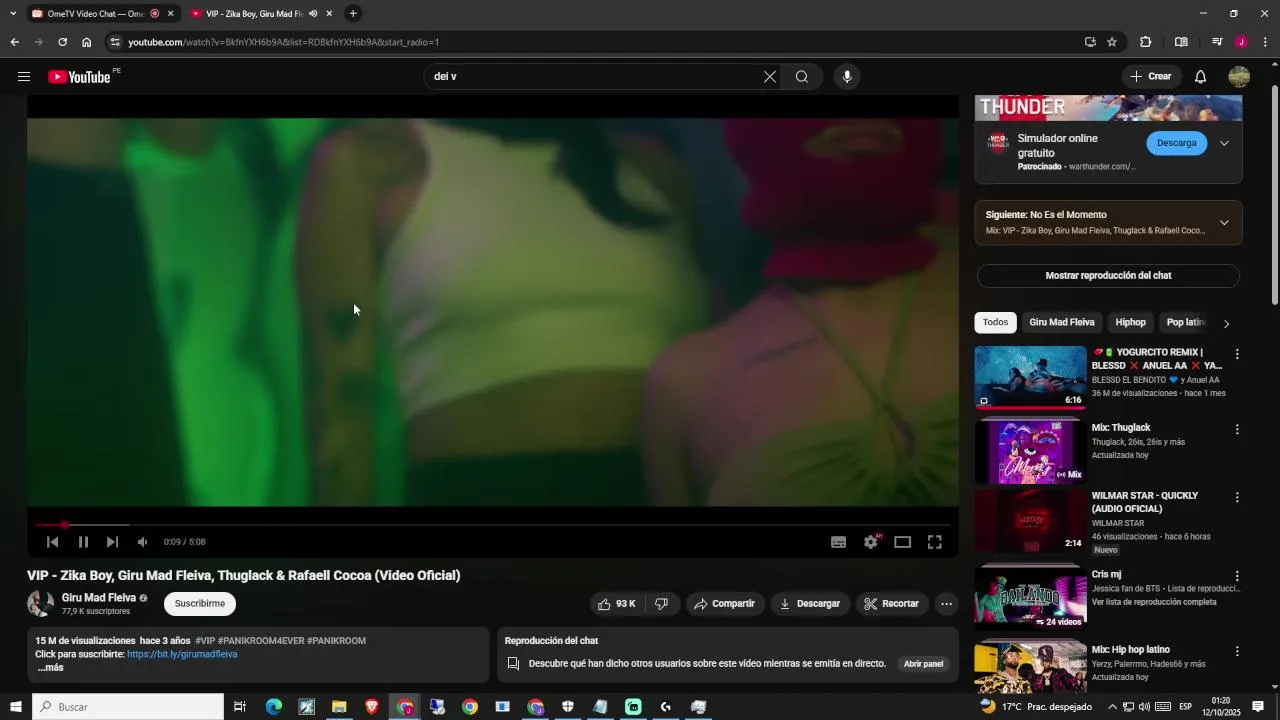Image resolution: width=1280 pixels, height=720 pixels.
Task: Clear the search text with the X icon
Action: tap(770, 77)
